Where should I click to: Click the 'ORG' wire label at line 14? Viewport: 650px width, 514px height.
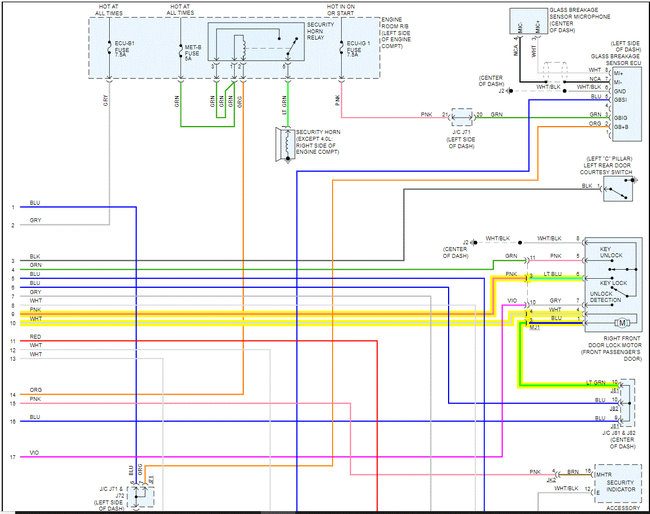[x=36, y=390]
